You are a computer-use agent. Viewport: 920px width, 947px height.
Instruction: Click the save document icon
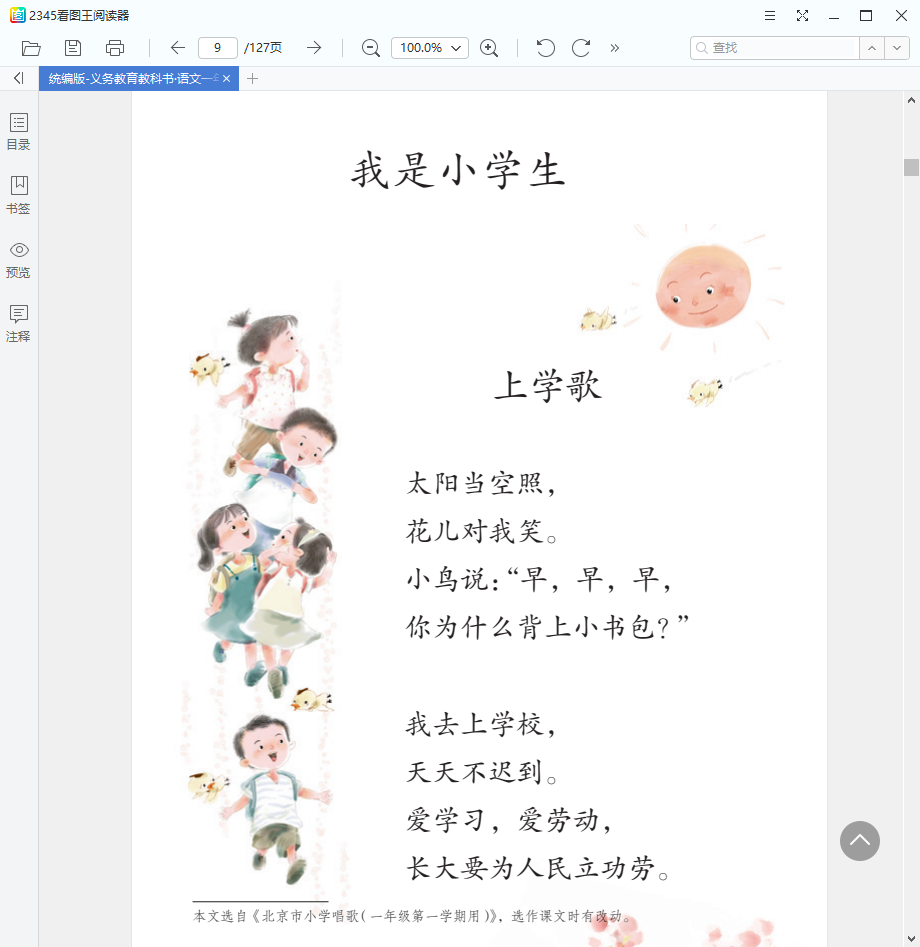pos(72,47)
